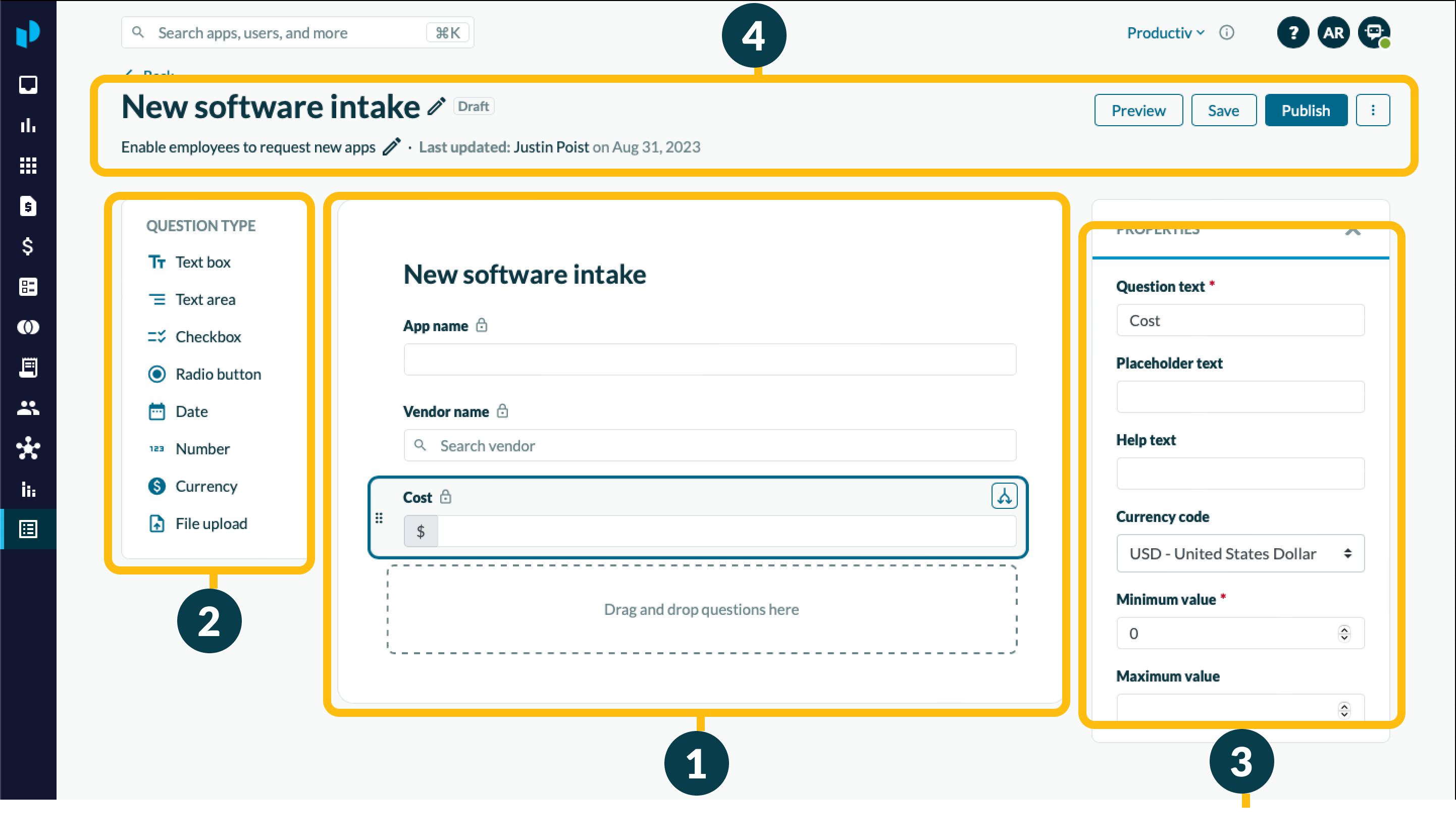Click the info icon next to Productiv
The height and width of the screenshot is (837, 1456).
[x=1227, y=33]
